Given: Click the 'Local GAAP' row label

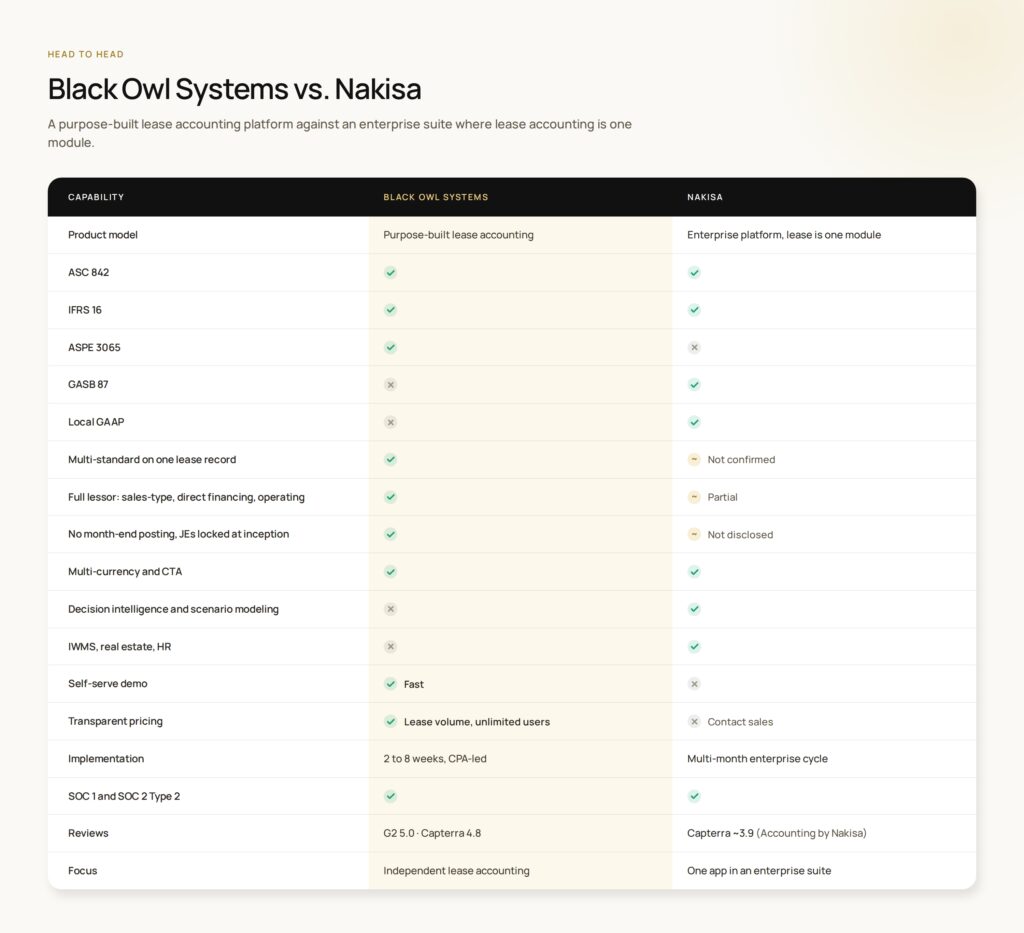Looking at the screenshot, I should tap(96, 422).
